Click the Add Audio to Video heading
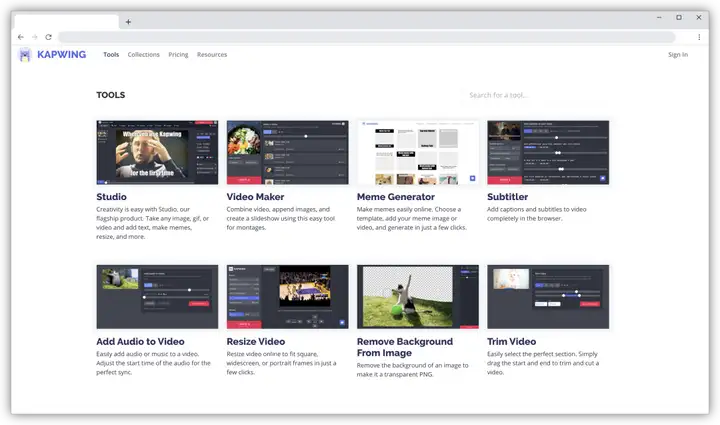The height and width of the screenshot is (425, 720). [141, 341]
